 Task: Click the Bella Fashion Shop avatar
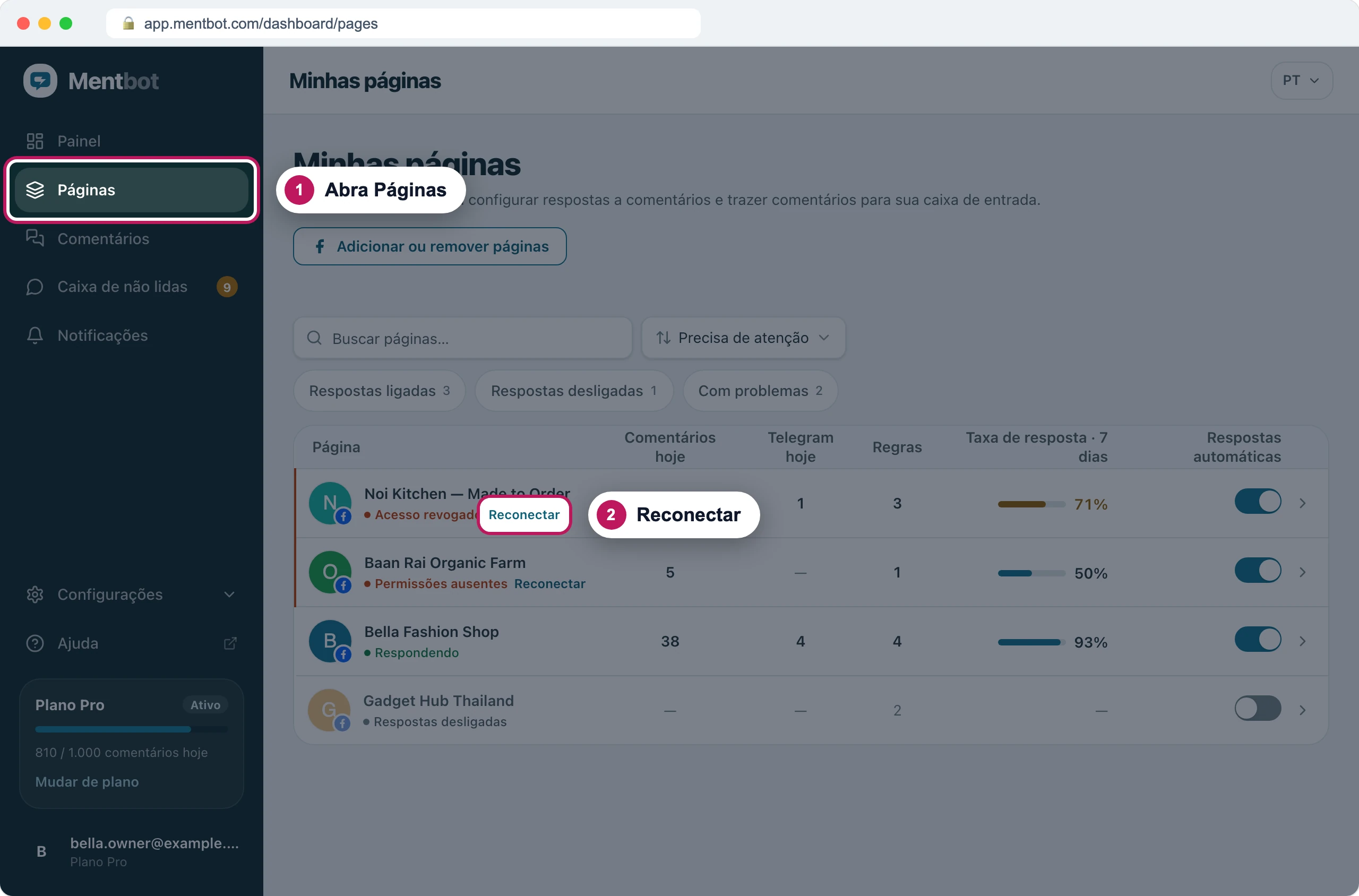coord(330,641)
